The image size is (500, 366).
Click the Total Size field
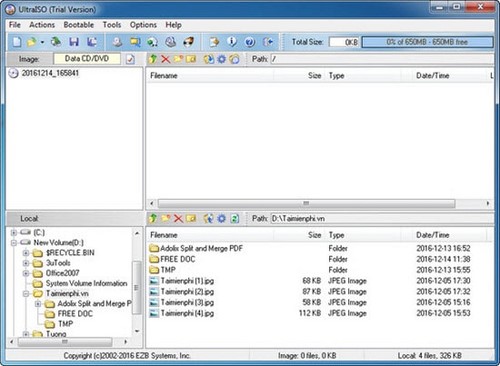click(344, 42)
